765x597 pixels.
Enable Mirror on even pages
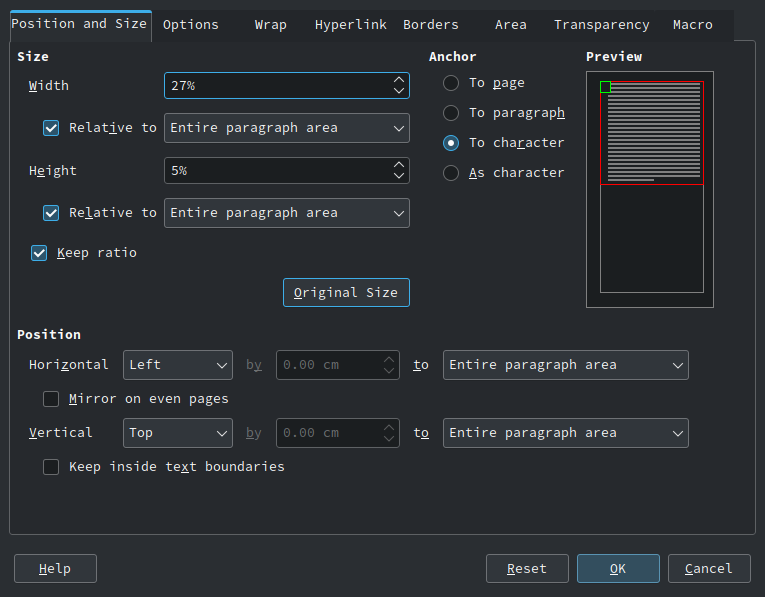pos(51,399)
